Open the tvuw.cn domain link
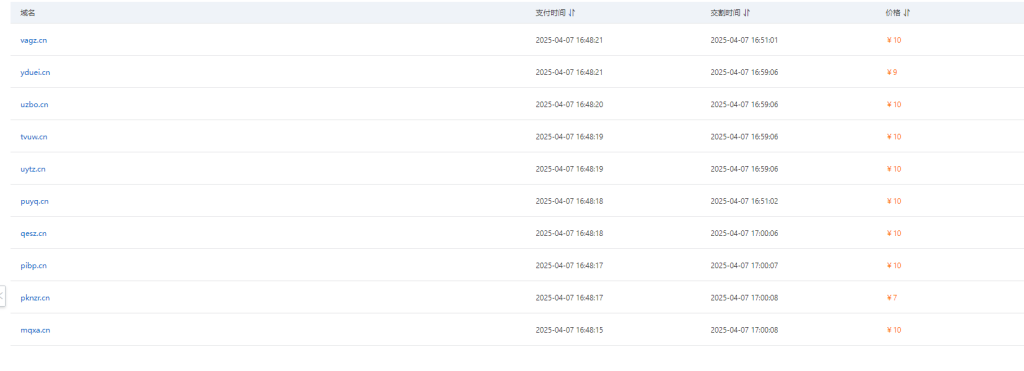 [34, 137]
